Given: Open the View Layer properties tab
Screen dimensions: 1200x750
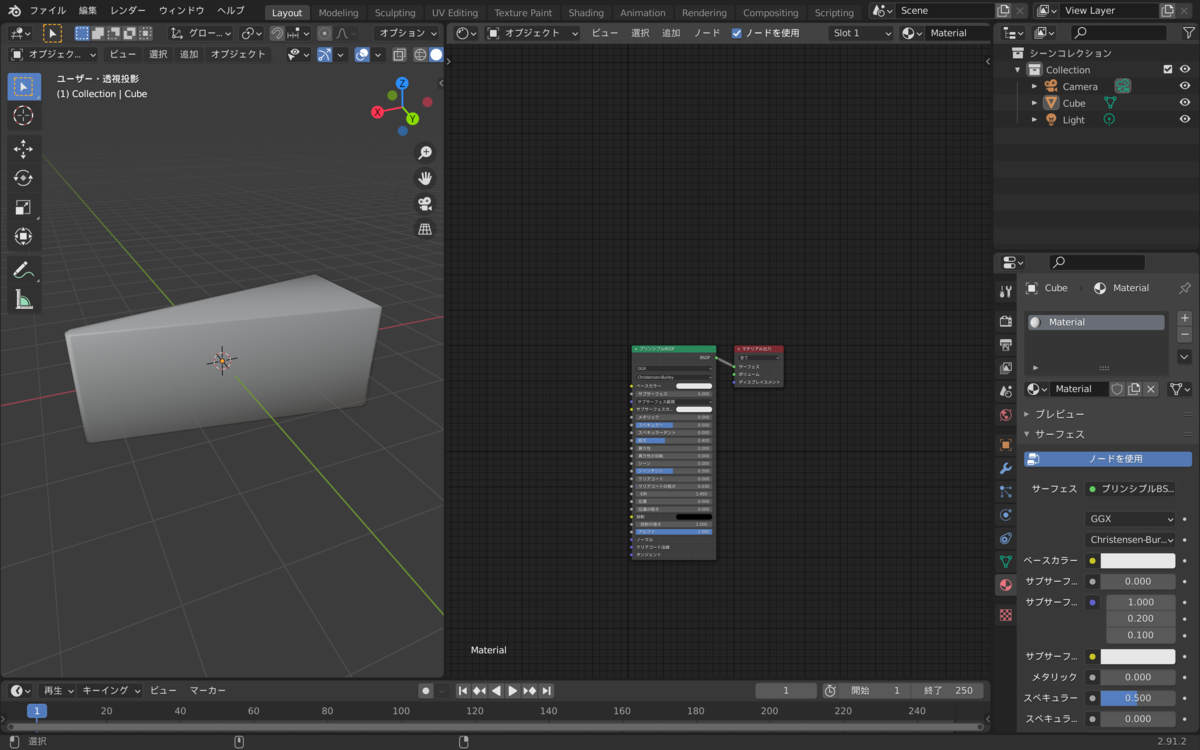Looking at the screenshot, I should click(x=1006, y=368).
